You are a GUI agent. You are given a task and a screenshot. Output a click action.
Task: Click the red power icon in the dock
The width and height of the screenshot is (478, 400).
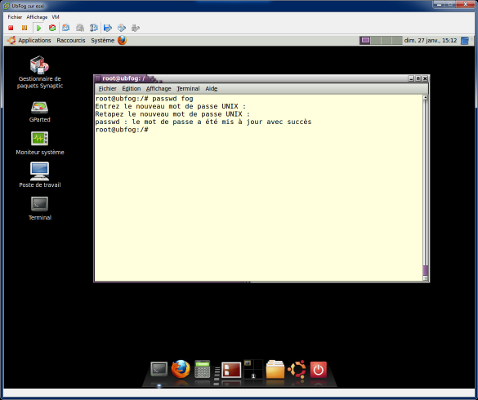318,370
